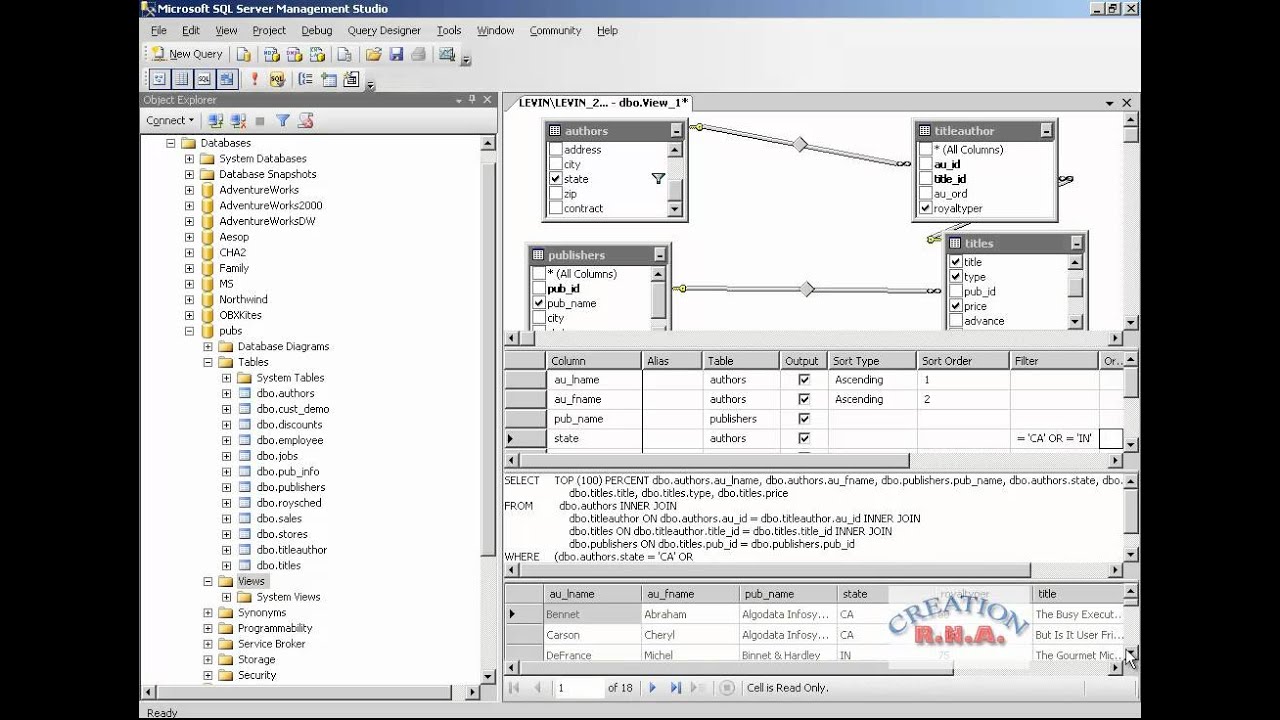This screenshot has width=1280, height=720.
Task: Click the Add Table icon
Action: (x=328, y=79)
